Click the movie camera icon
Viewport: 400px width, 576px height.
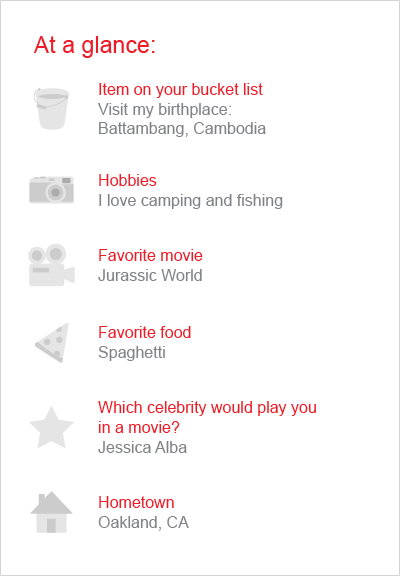[x=51, y=265]
